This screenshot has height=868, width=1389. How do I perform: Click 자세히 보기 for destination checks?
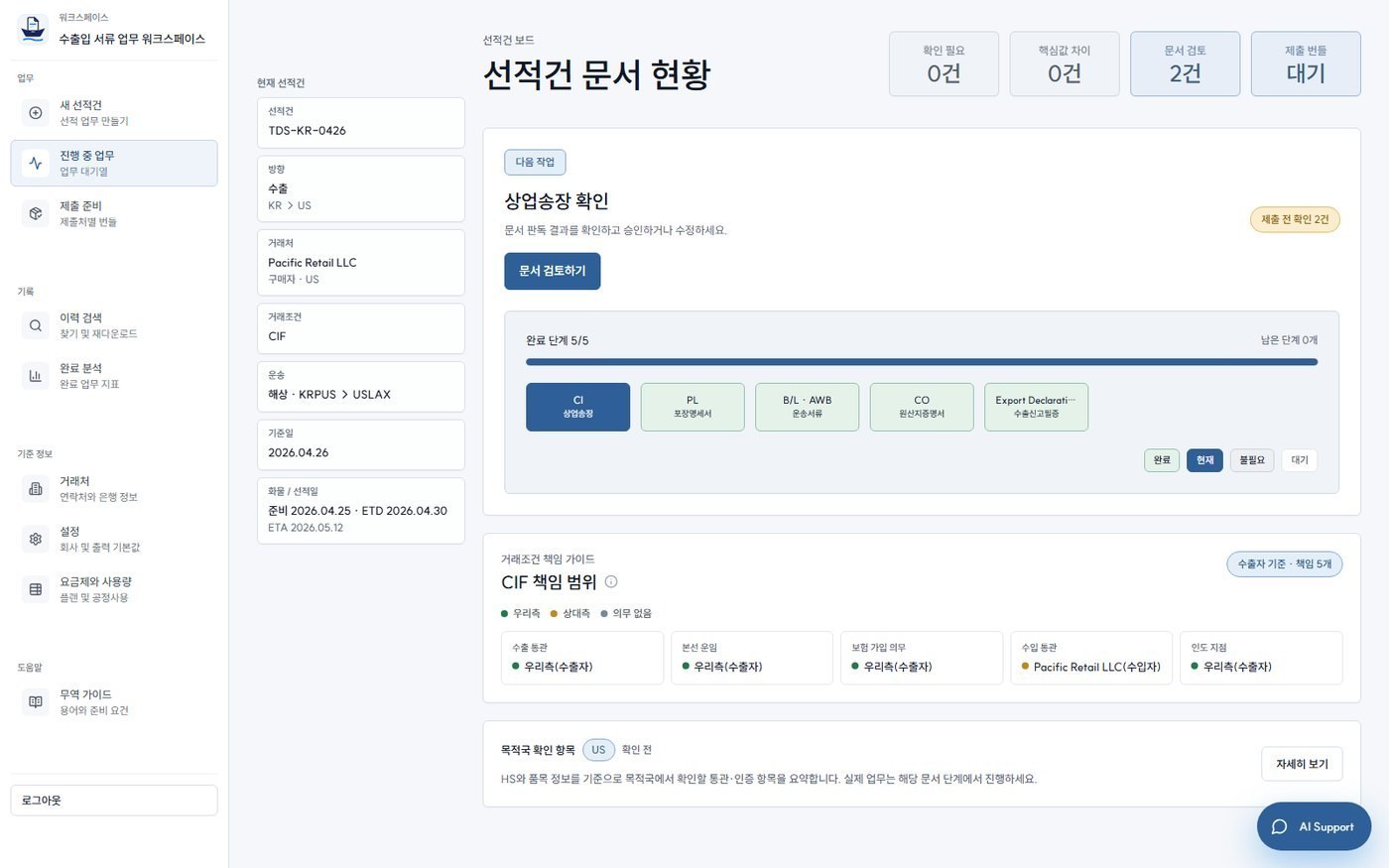point(1302,764)
